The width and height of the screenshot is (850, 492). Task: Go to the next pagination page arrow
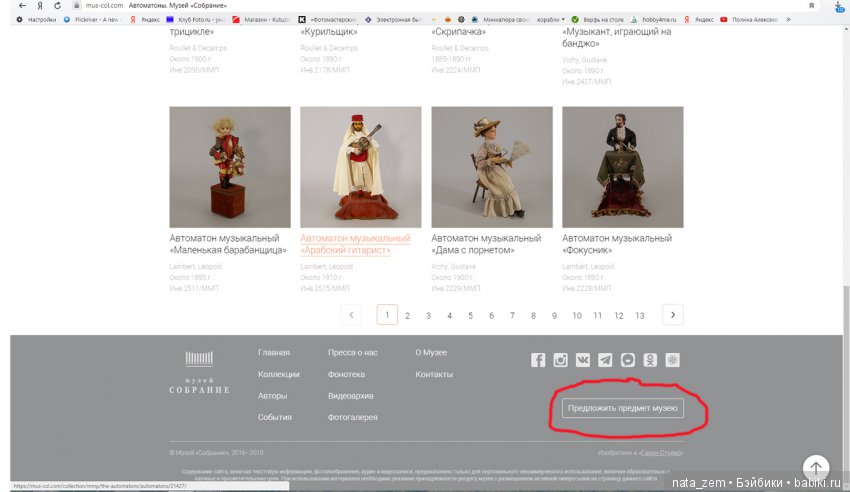(673, 315)
